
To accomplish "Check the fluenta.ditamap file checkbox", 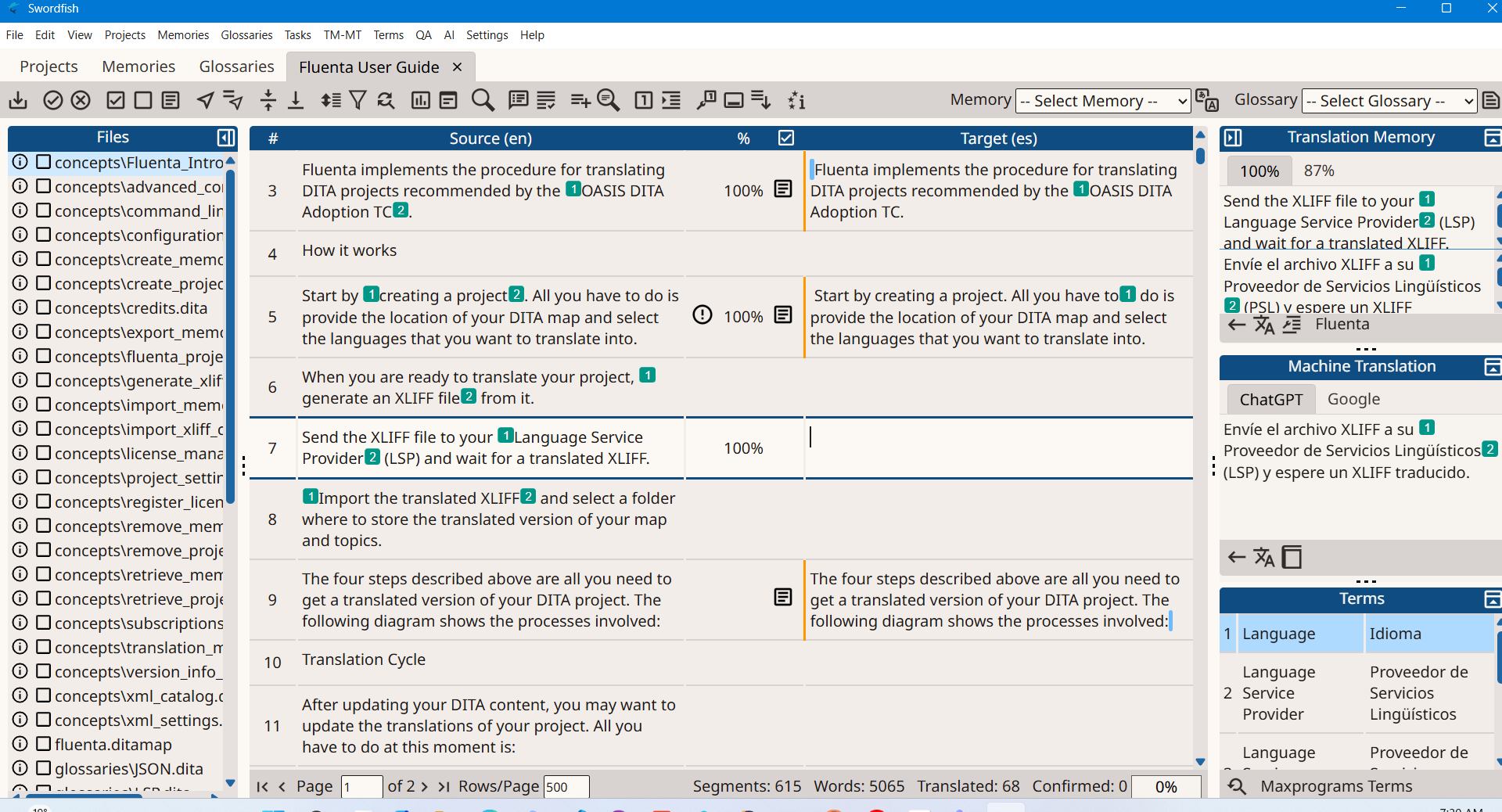I will click(x=44, y=744).
